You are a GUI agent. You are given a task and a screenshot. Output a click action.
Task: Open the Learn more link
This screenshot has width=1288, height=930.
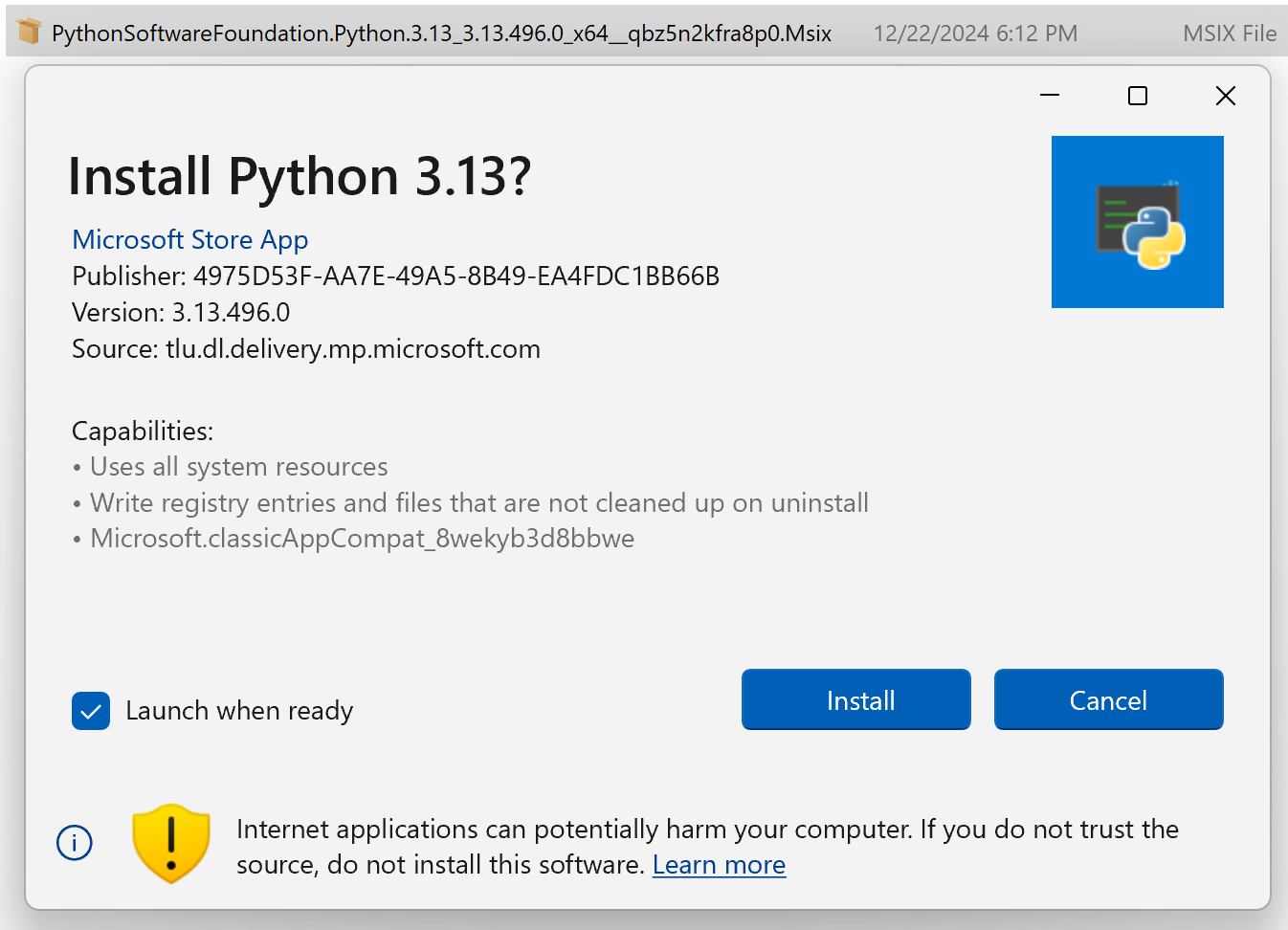point(719,865)
